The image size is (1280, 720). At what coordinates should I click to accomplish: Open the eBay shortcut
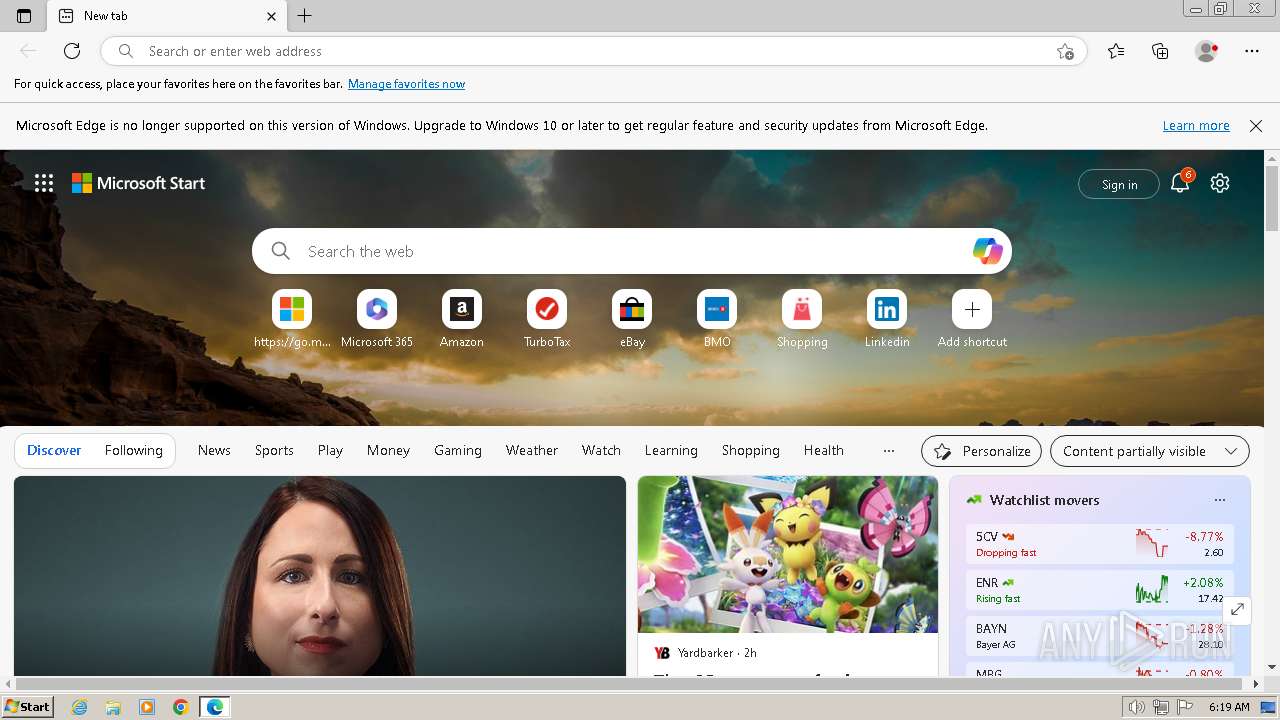pyautogui.click(x=632, y=320)
